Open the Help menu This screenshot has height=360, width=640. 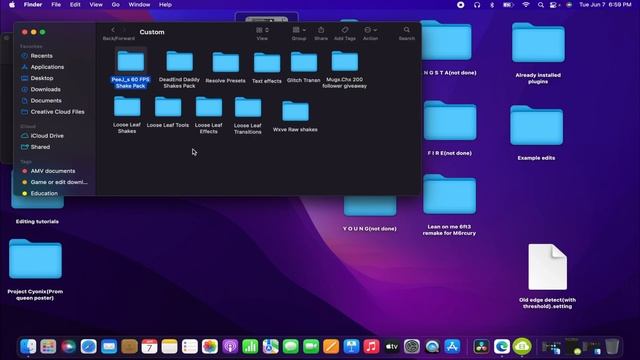[165, 5]
